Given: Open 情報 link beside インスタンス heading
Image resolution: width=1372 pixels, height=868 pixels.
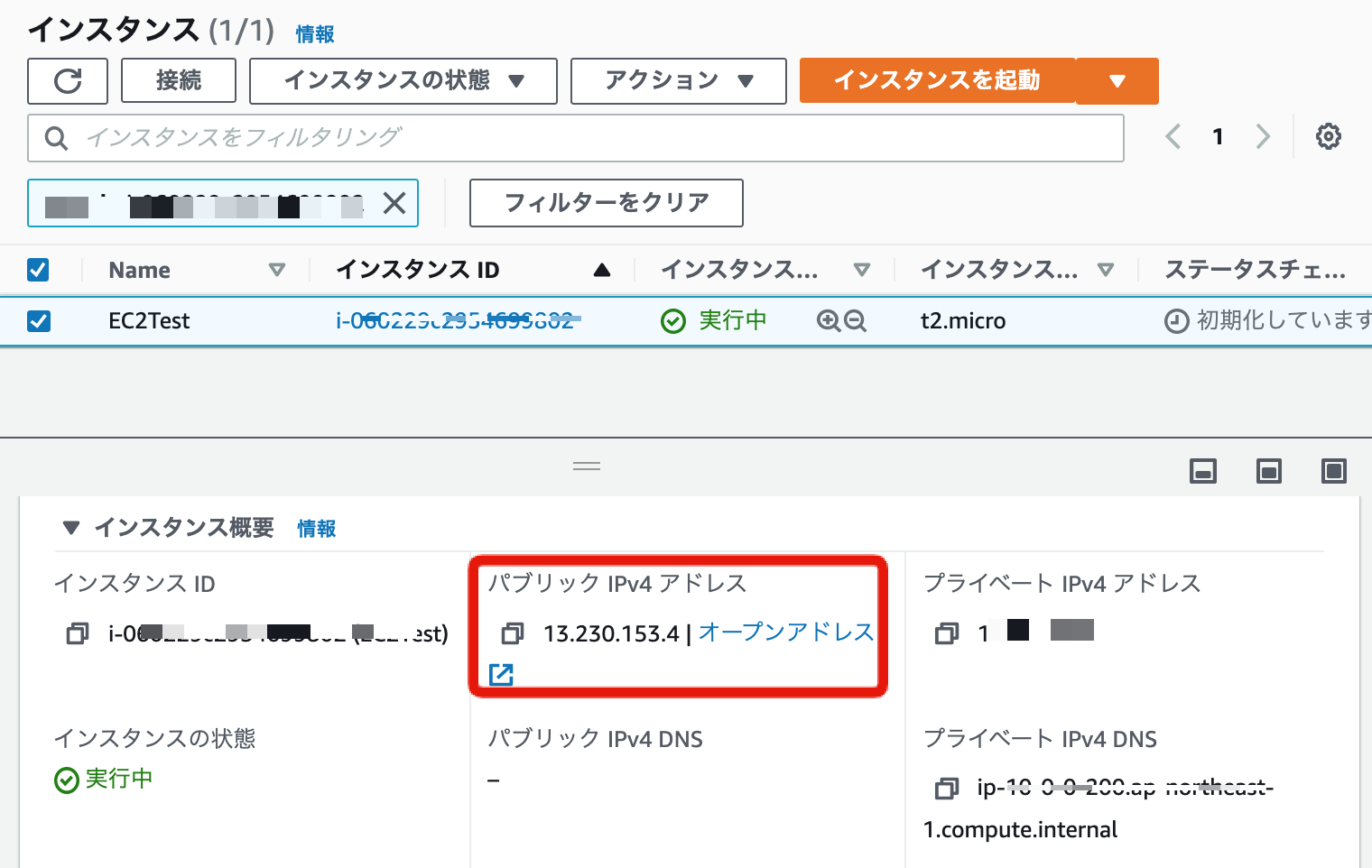Looking at the screenshot, I should coord(315,34).
